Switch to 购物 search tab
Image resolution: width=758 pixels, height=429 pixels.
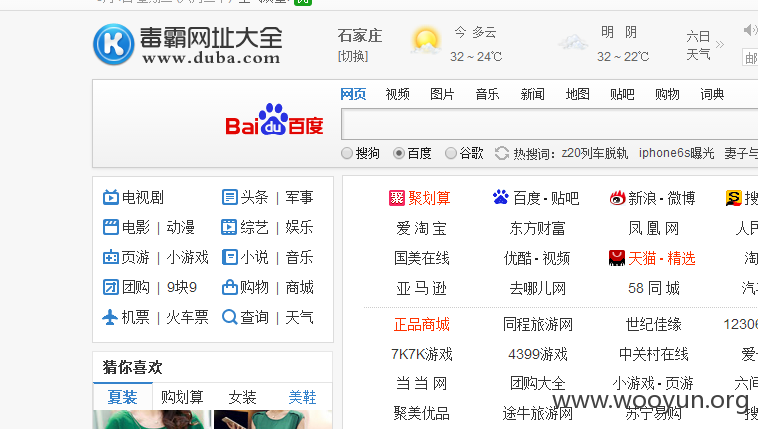click(667, 94)
